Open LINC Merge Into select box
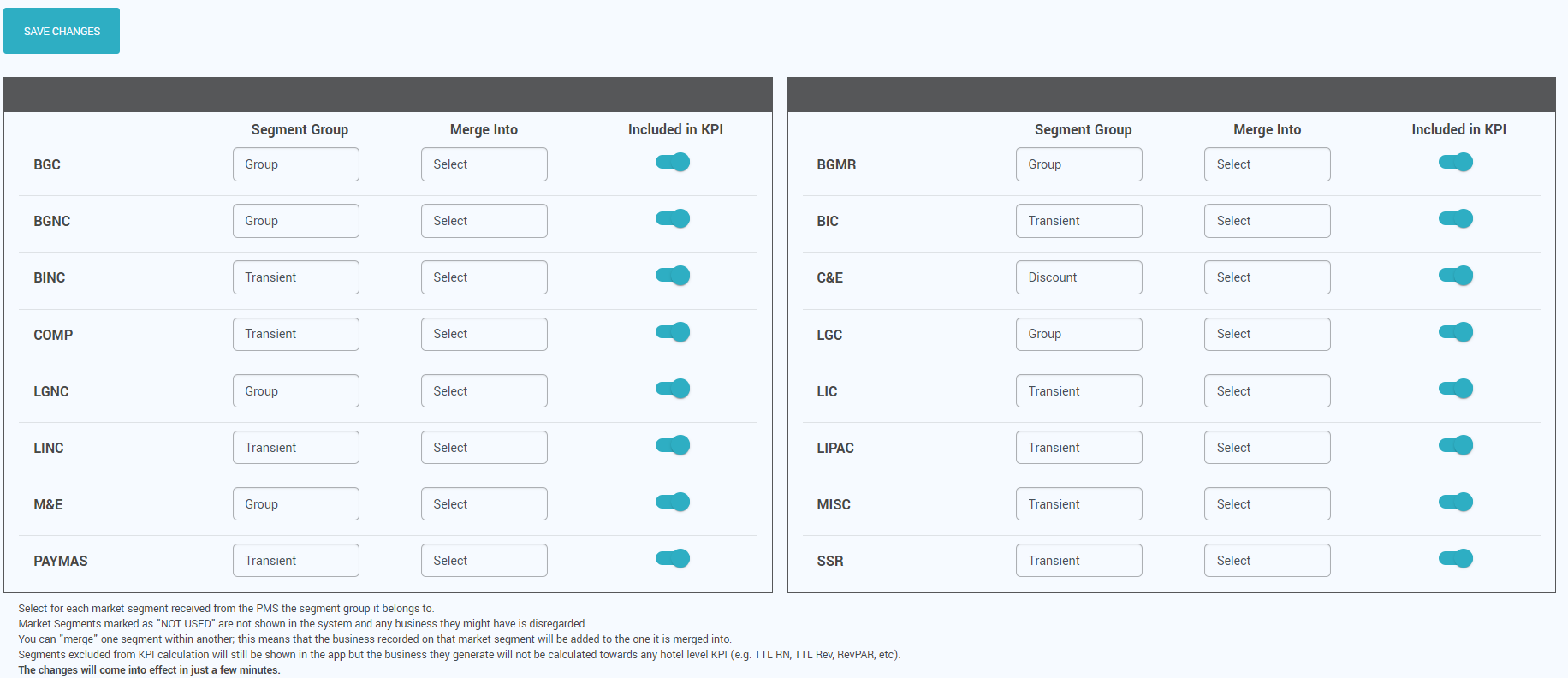Image resolution: width=1568 pixels, height=678 pixels. pos(484,448)
